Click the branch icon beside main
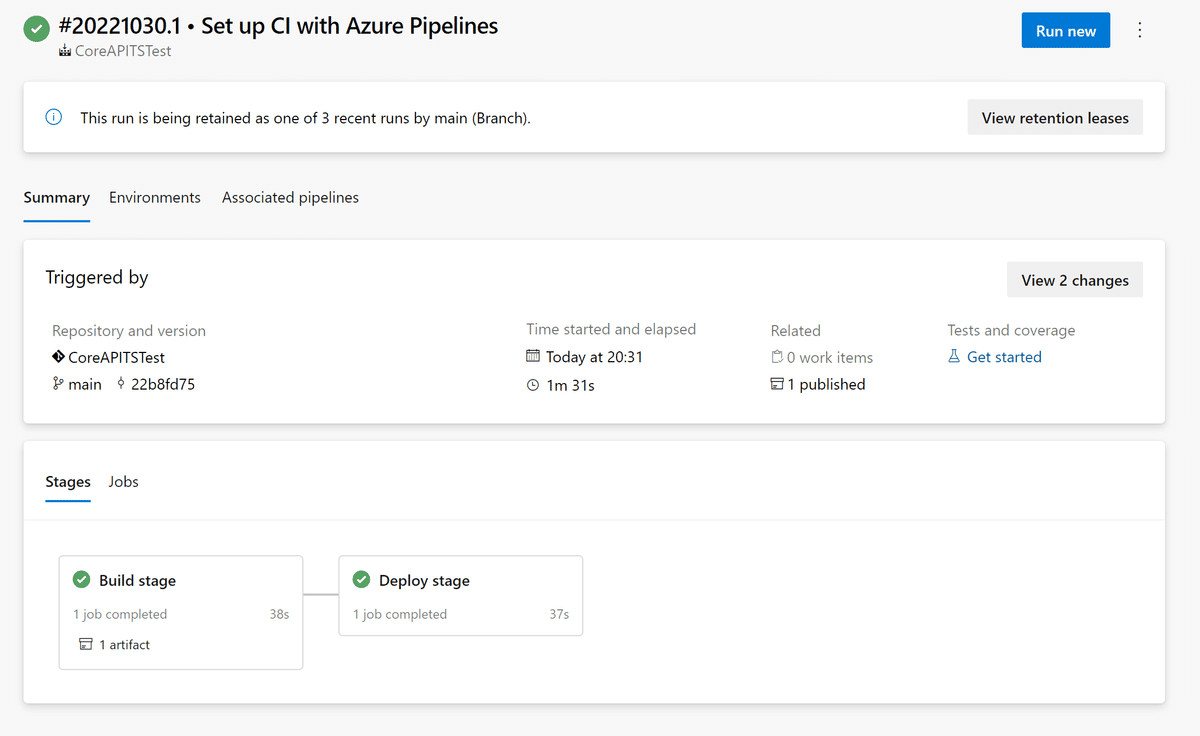Screen dimensions: 1200x736 [58, 384]
